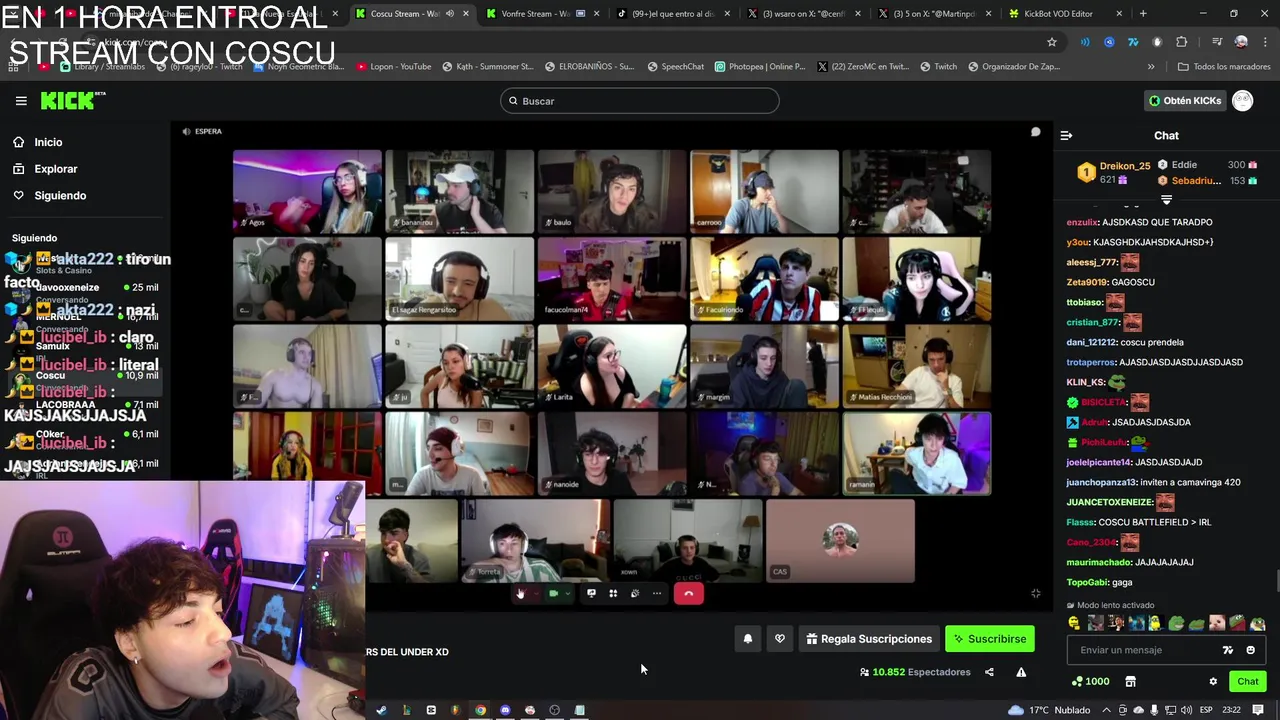Select Matias Recchioni participant video tile
Image resolution: width=1280 pixels, height=720 pixels.
(916, 366)
